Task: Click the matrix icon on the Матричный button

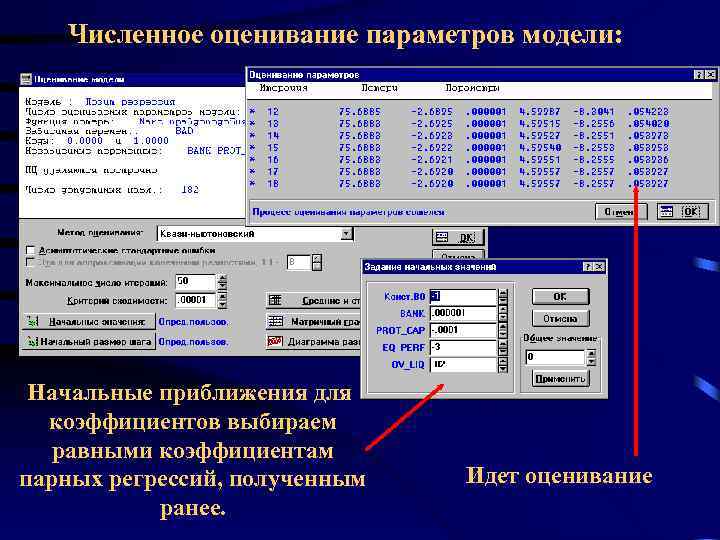Action: pyautogui.click(x=276, y=322)
